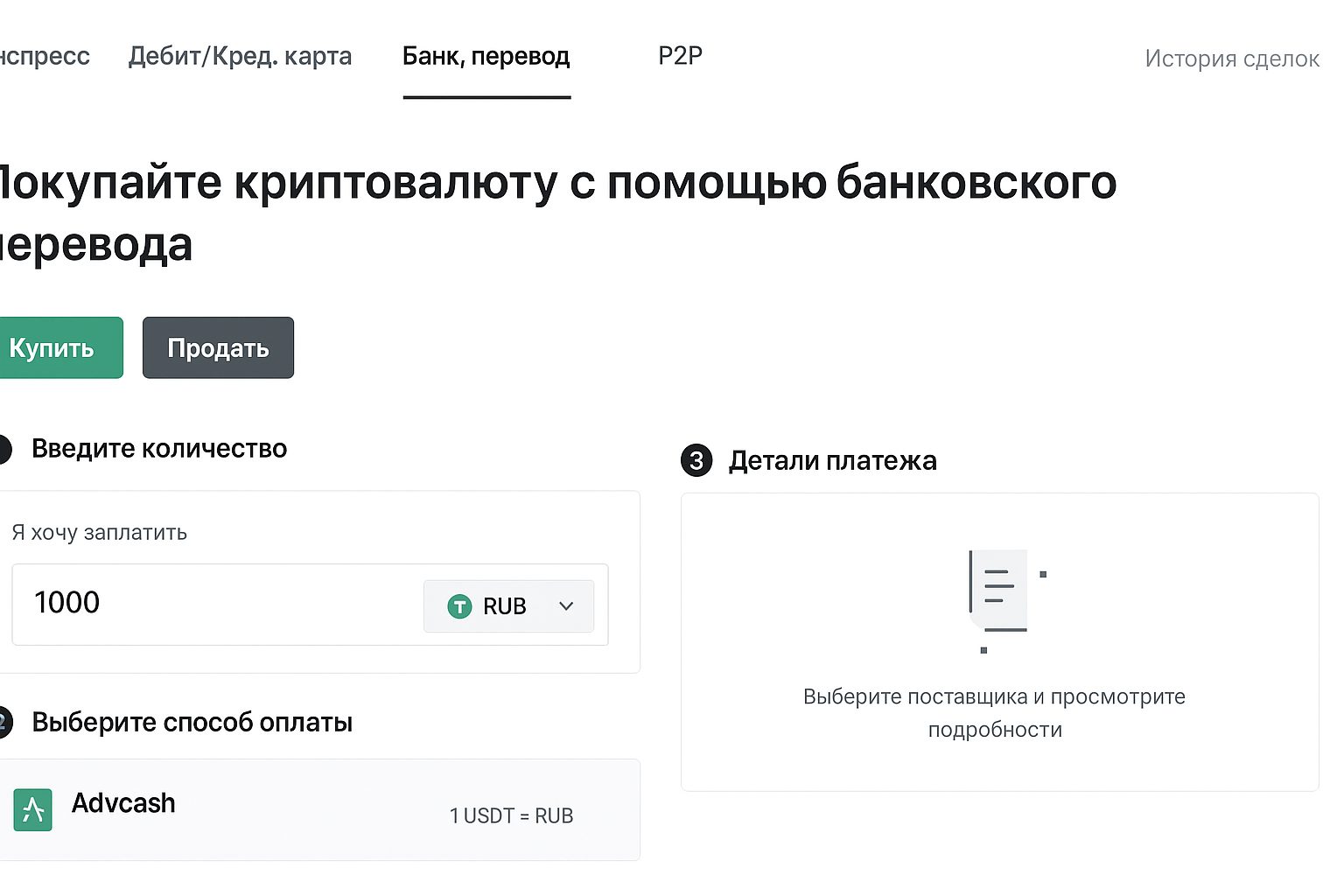1344x896 pixels.
Task: Click the Введите количество heading
Action: tap(159, 449)
